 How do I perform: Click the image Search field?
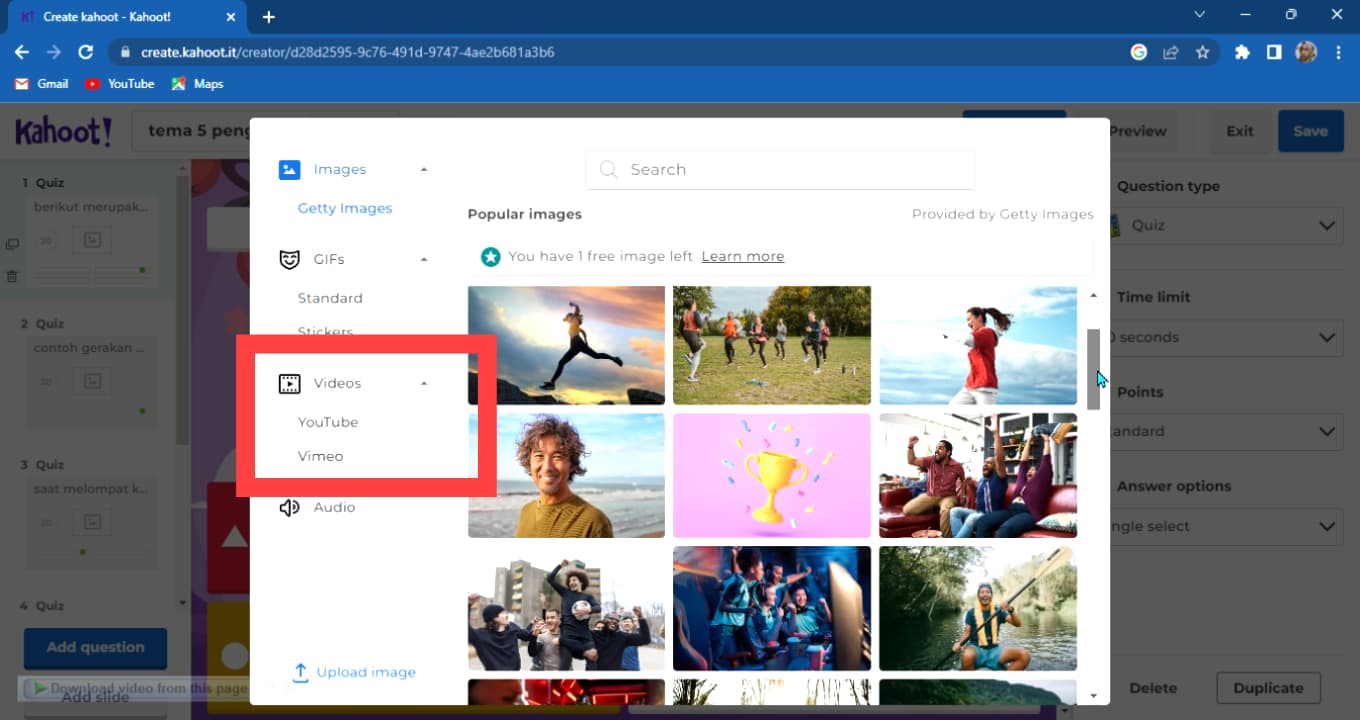point(780,169)
